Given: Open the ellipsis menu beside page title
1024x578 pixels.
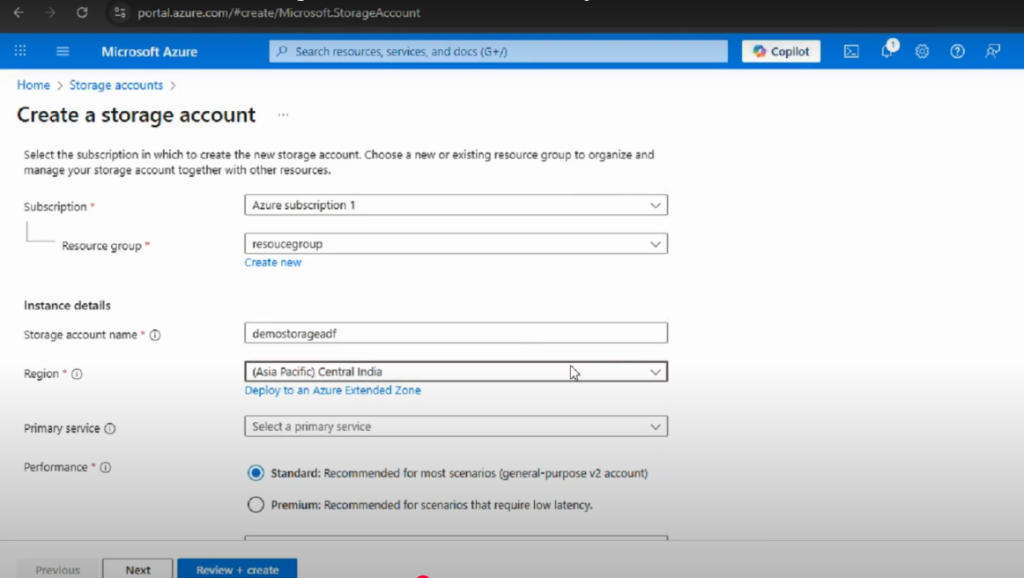Looking at the screenshot, I should pyautogui.click(x=283, y=115).
